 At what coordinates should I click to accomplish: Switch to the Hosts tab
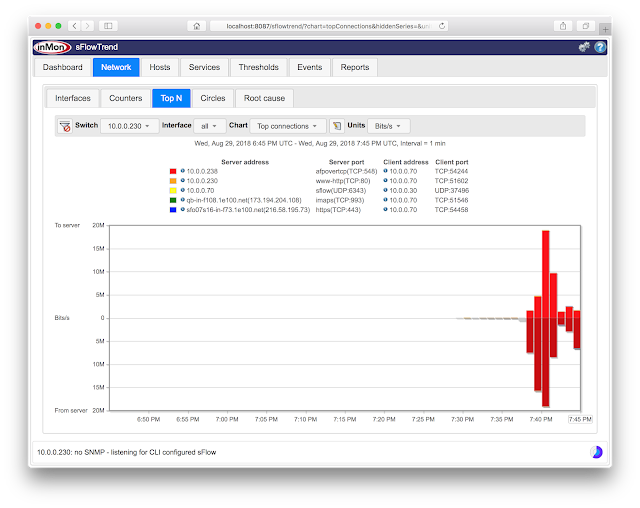click(x=160, y=67)
